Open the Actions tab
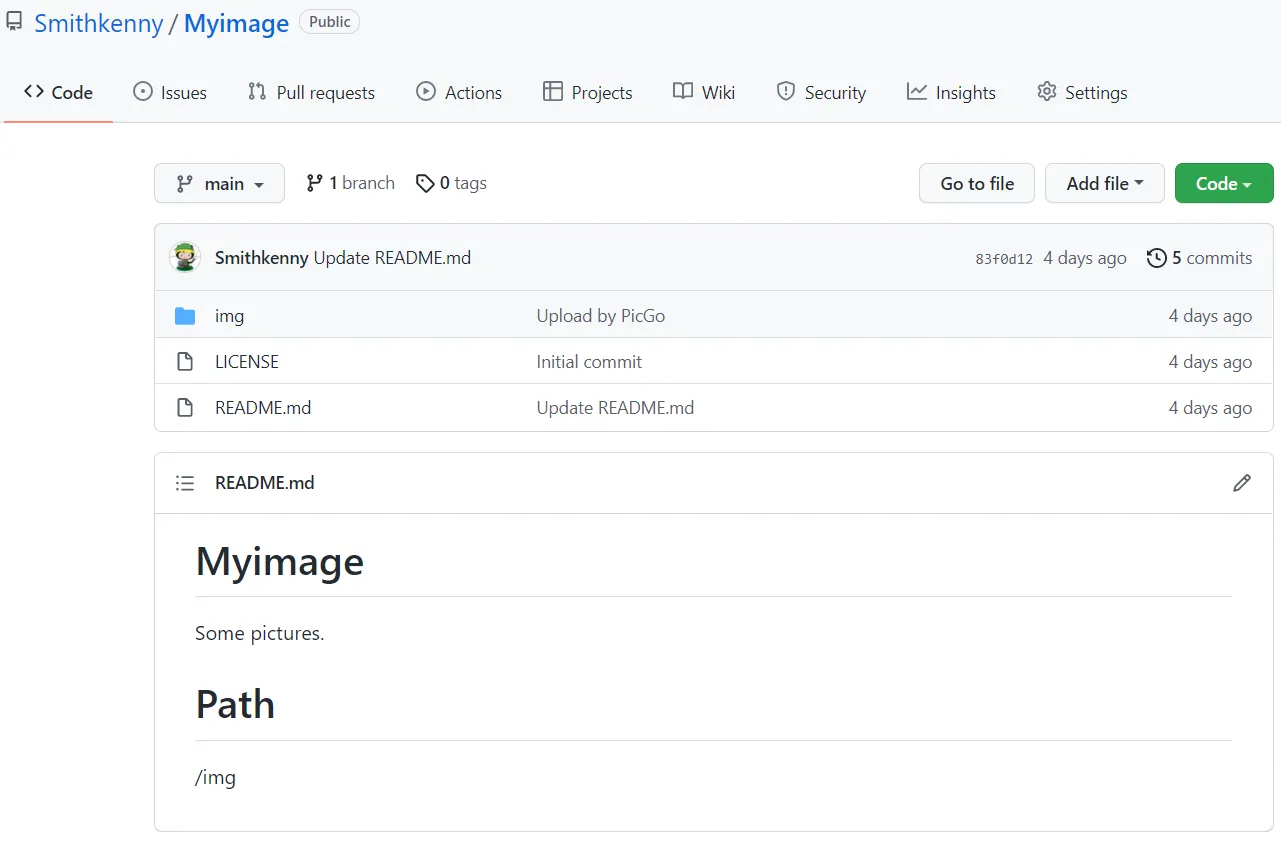The image size is (1281, 843). tap(459, 92)
